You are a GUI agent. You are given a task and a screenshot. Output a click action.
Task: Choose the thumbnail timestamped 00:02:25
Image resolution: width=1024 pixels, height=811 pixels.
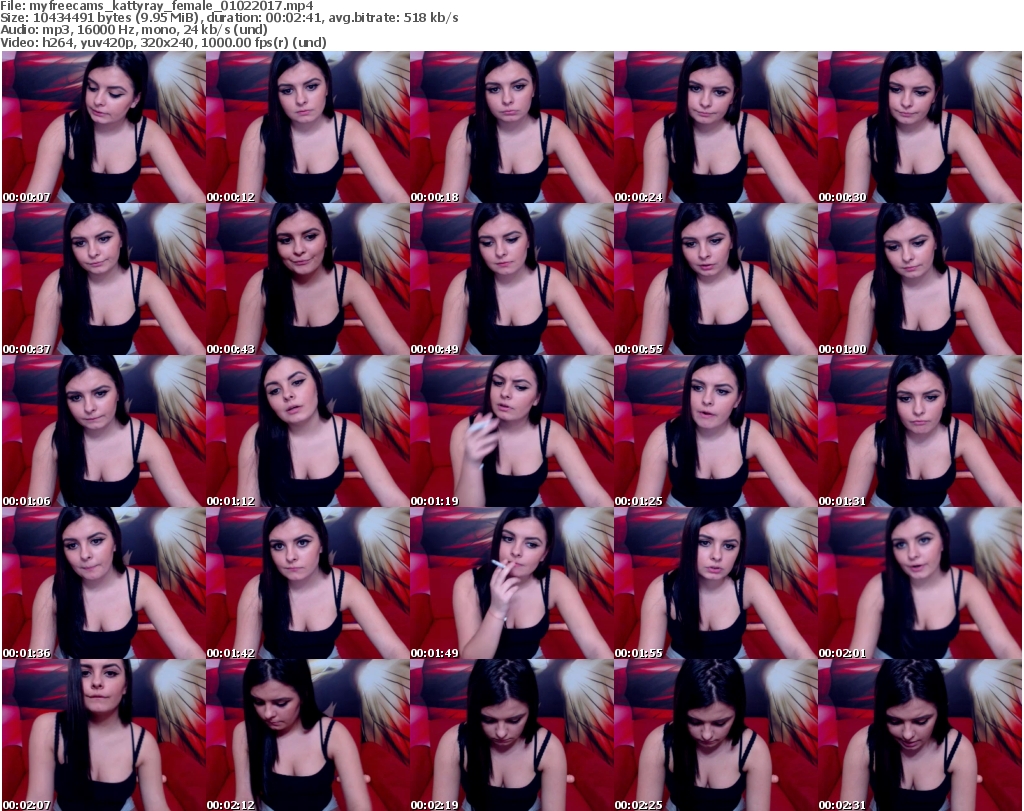pos(716,735)
